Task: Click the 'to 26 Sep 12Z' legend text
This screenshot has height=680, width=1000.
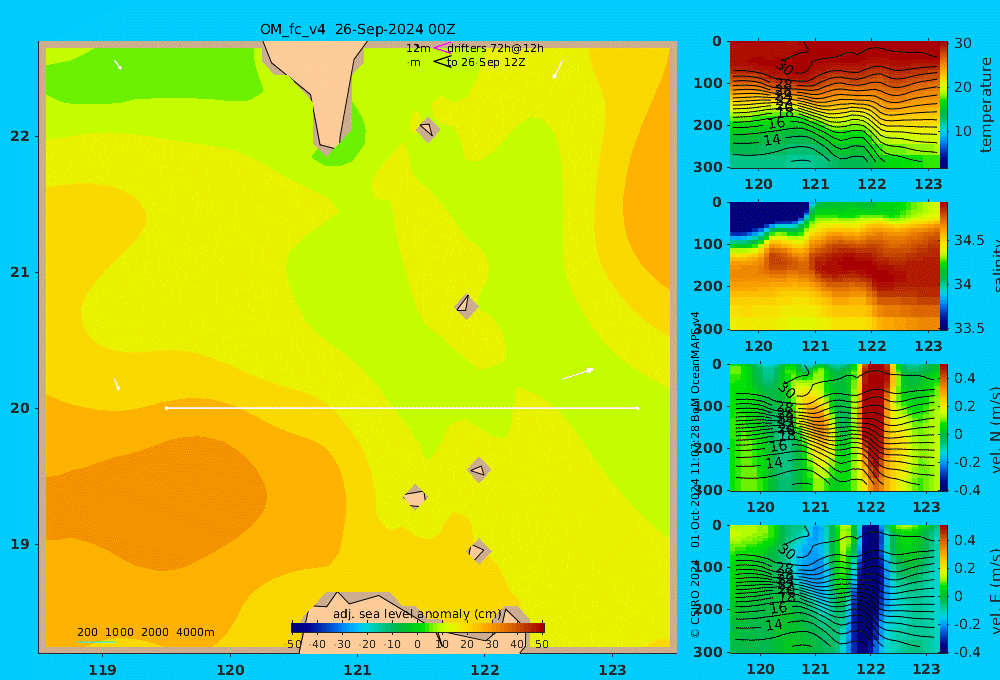Action: pos(485,62)
